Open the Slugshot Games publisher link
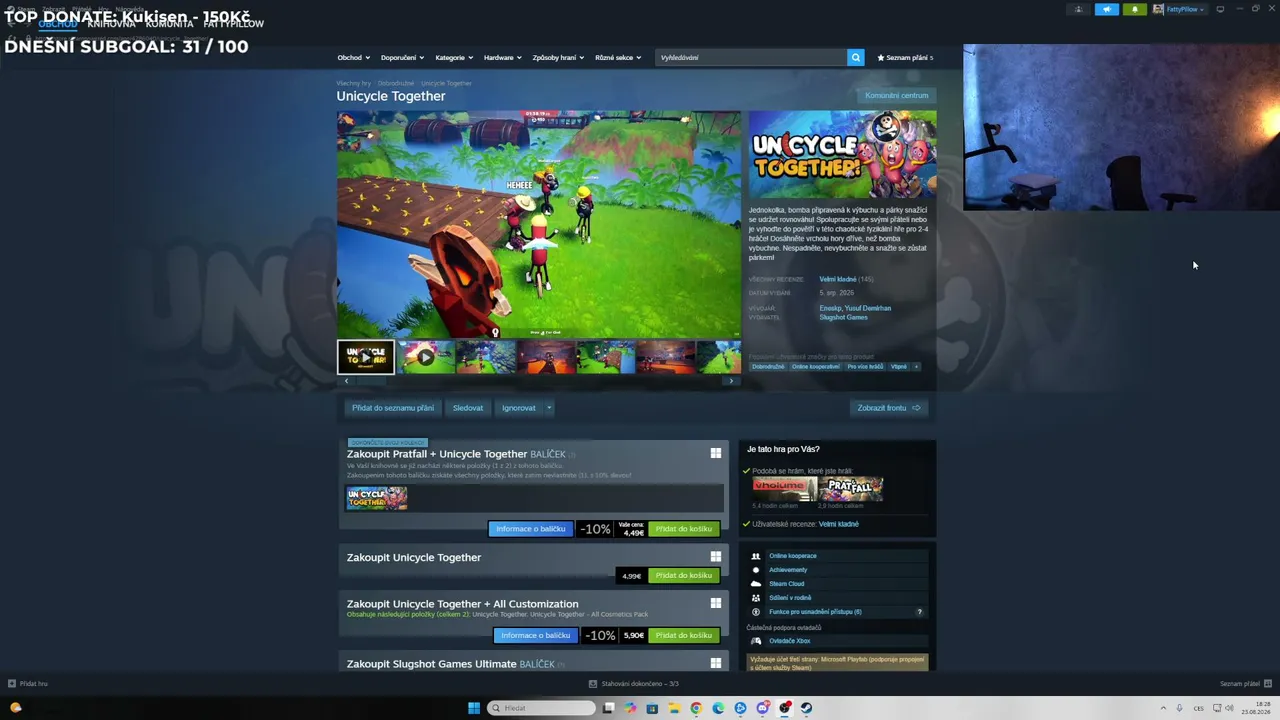This screenshot has height=720, width=1280. point(844,317)
